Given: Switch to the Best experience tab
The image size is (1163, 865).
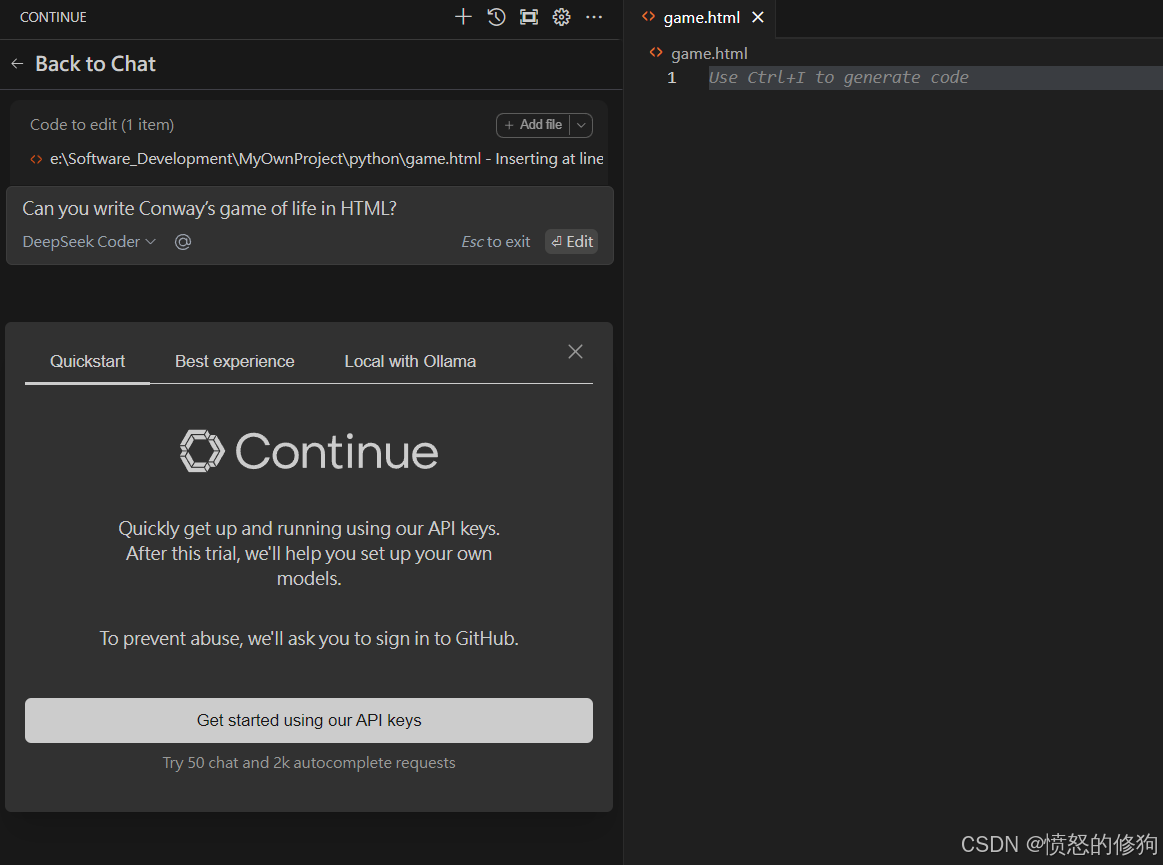Looking at the screenshot, I should 234,361.
